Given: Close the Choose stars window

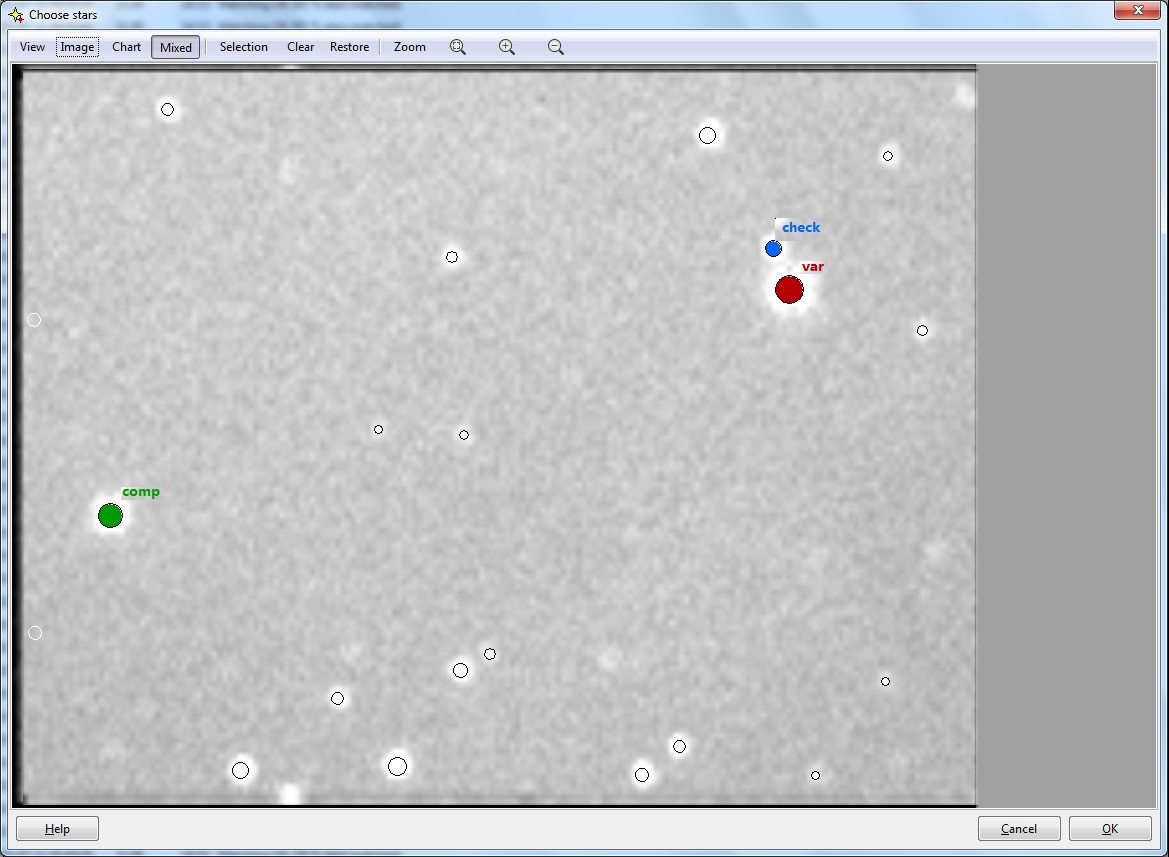Looking at the screenshot, I should pyautogui.click(x=1138, y=10).
